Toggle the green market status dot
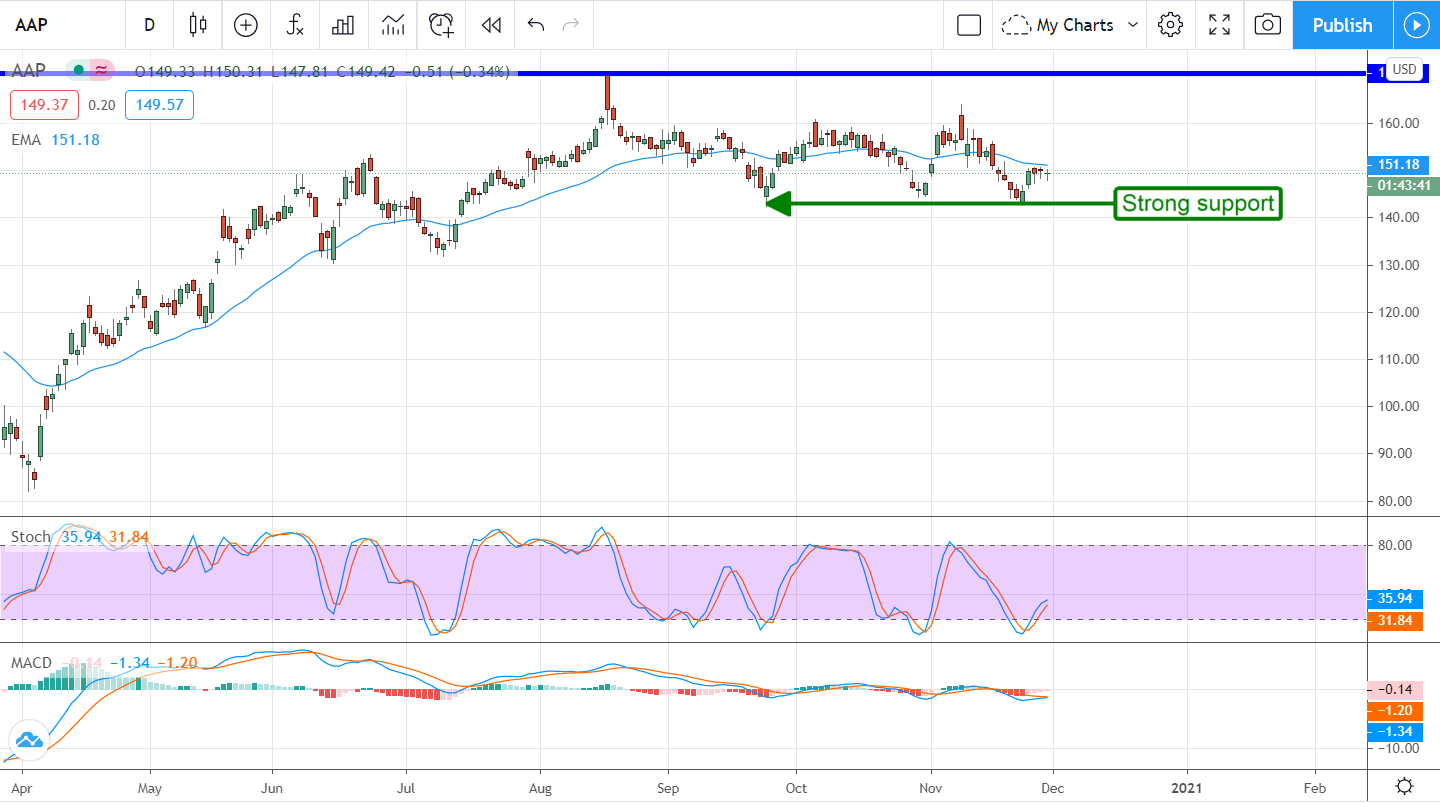Image resolution: width=1440 pixels, height=803 pixels. 78,71
